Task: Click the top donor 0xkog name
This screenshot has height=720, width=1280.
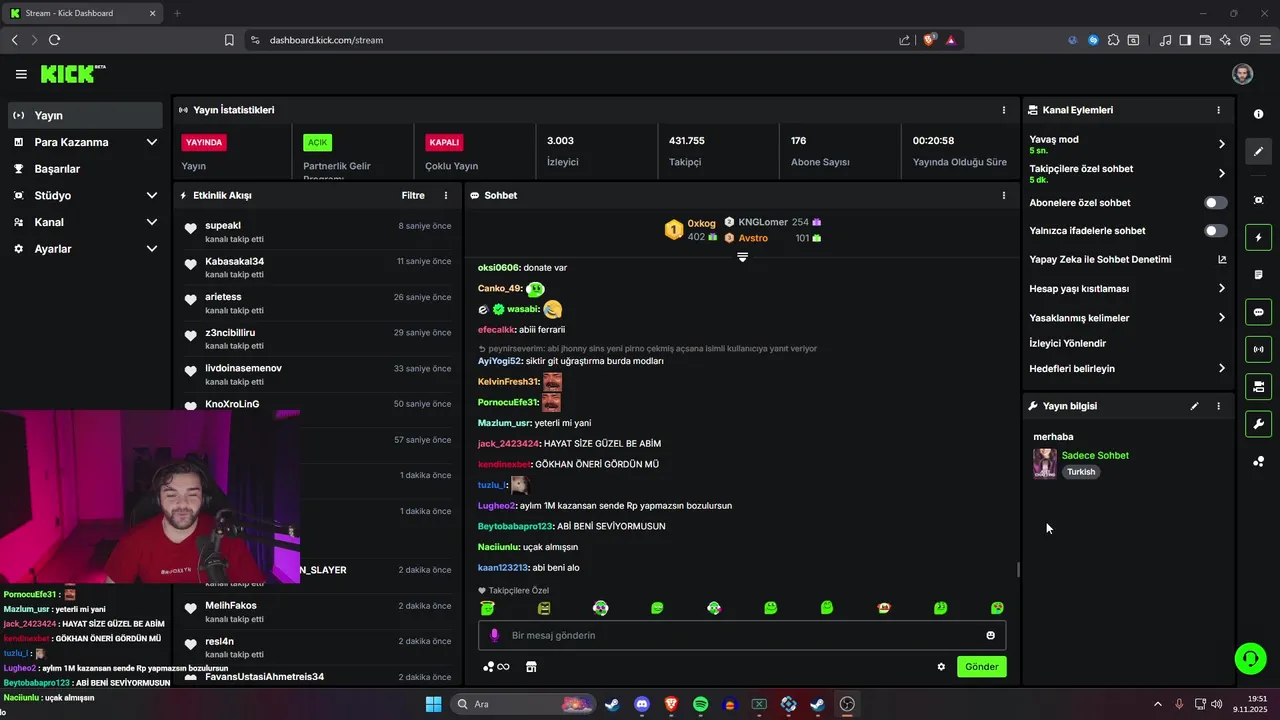Action: tap(702, 224)
